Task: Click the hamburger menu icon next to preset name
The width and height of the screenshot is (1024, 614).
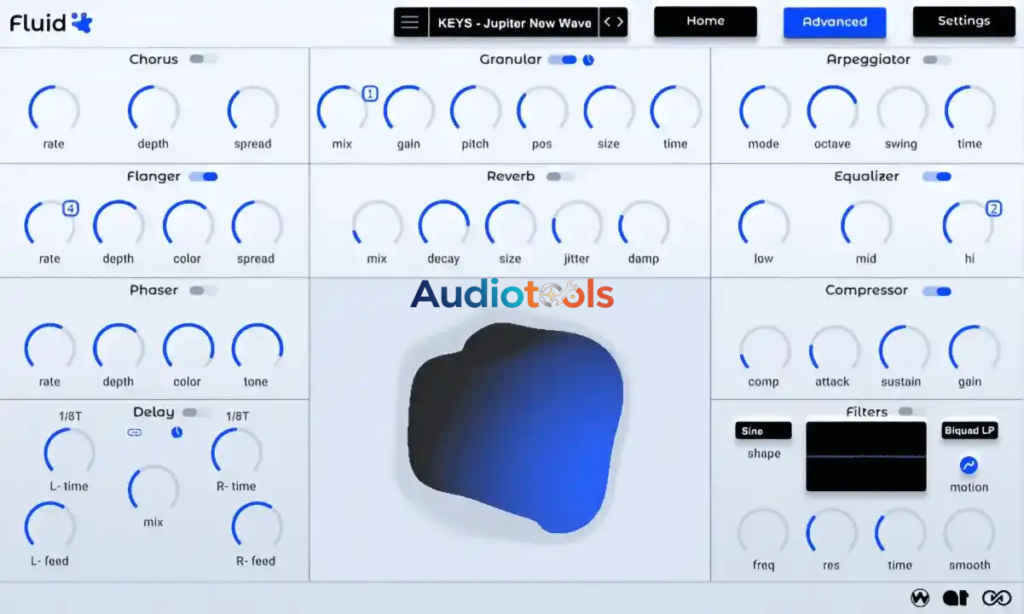Action: tap(410, 21)
